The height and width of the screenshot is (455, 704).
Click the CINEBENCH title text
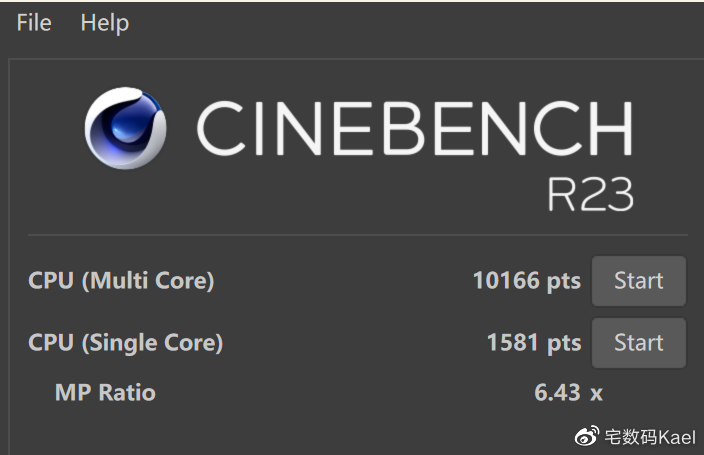click(414, 128)
